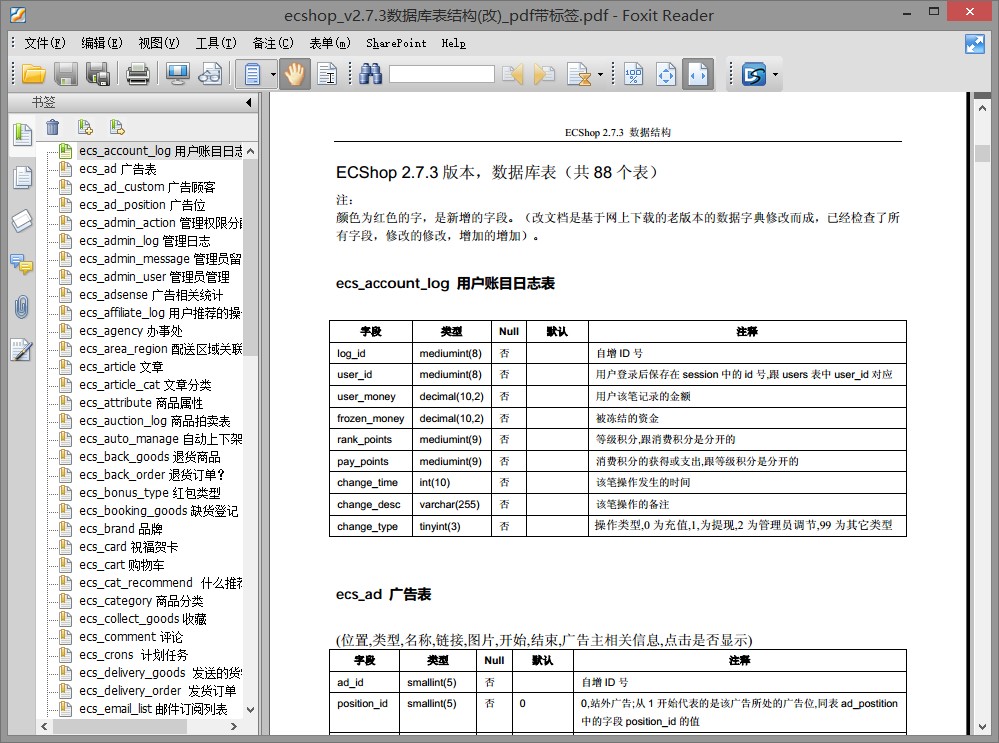The height and width of the screenshot is (743, 999).
Task: Click the document scroll-down arrow
Action: point(982,726)
